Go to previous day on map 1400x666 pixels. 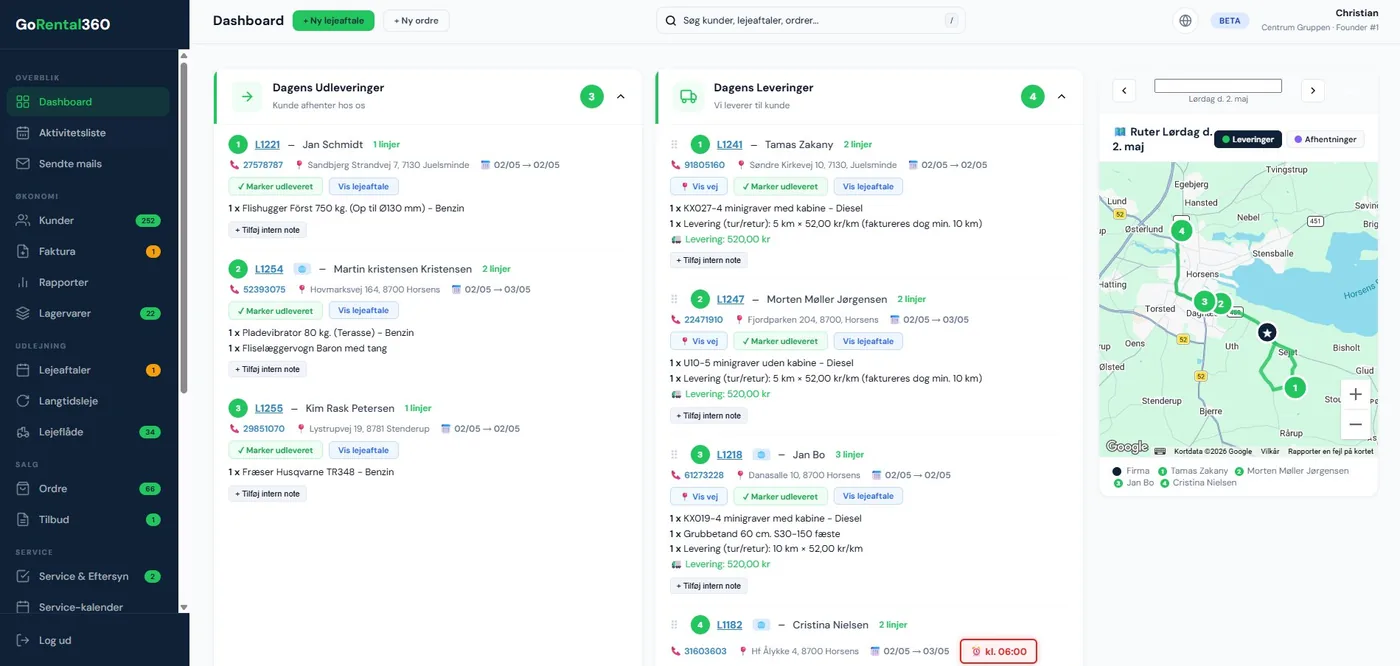click(1124, 91)
